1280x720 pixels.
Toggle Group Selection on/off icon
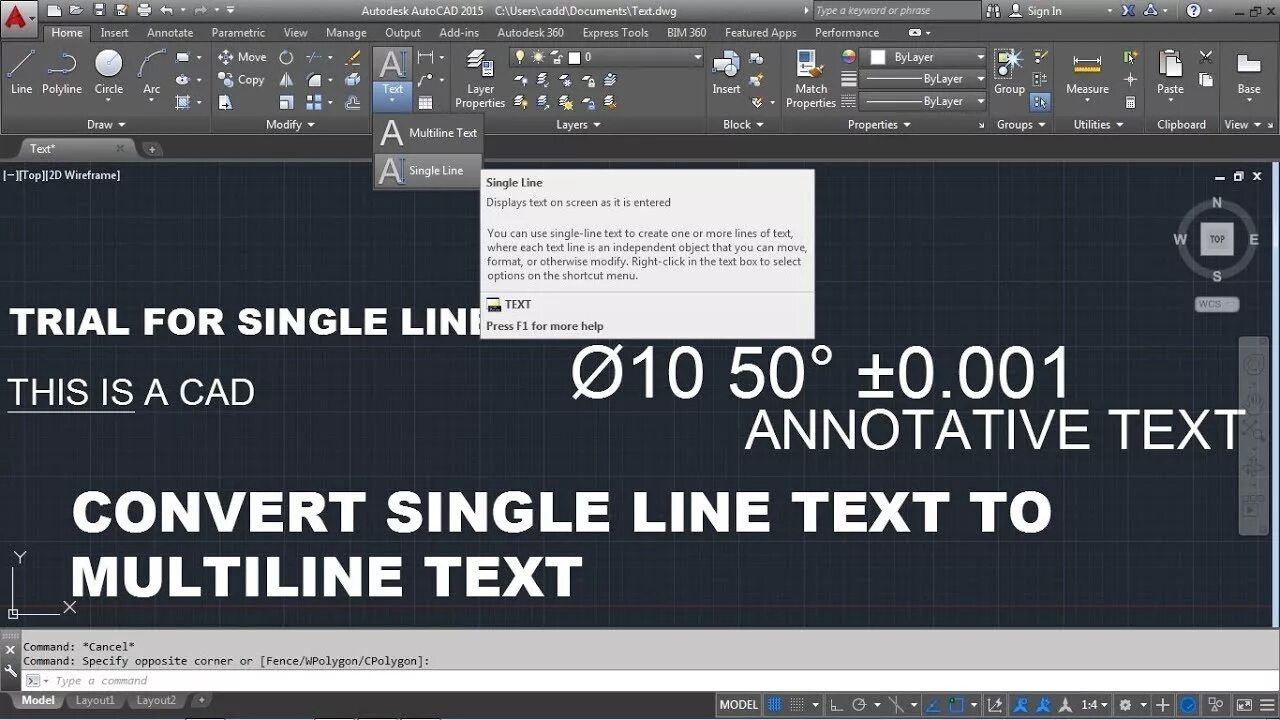coord(1040,102)
